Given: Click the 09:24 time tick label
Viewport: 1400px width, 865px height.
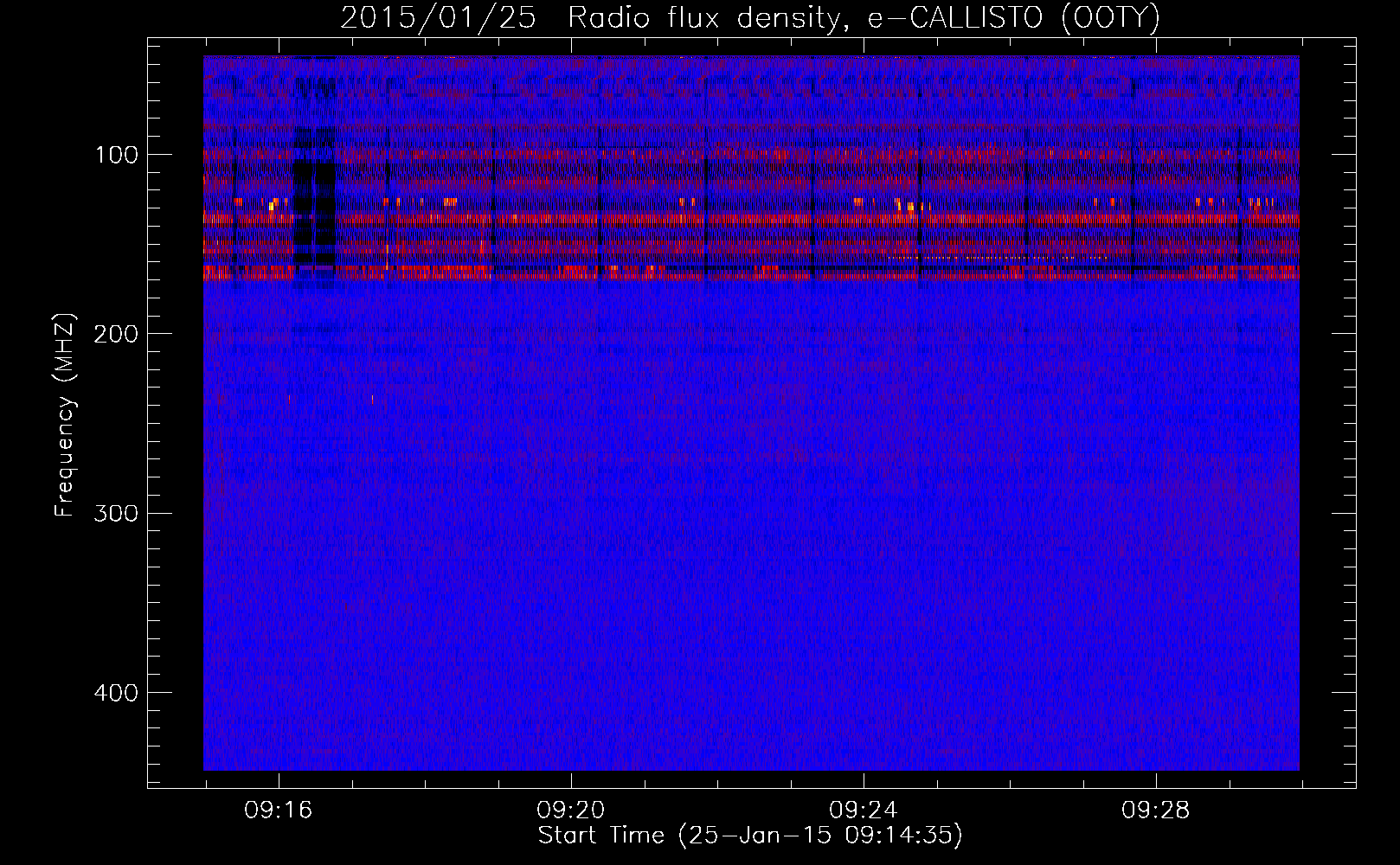Looking at the screenshot, I should [x=863, y=811].
